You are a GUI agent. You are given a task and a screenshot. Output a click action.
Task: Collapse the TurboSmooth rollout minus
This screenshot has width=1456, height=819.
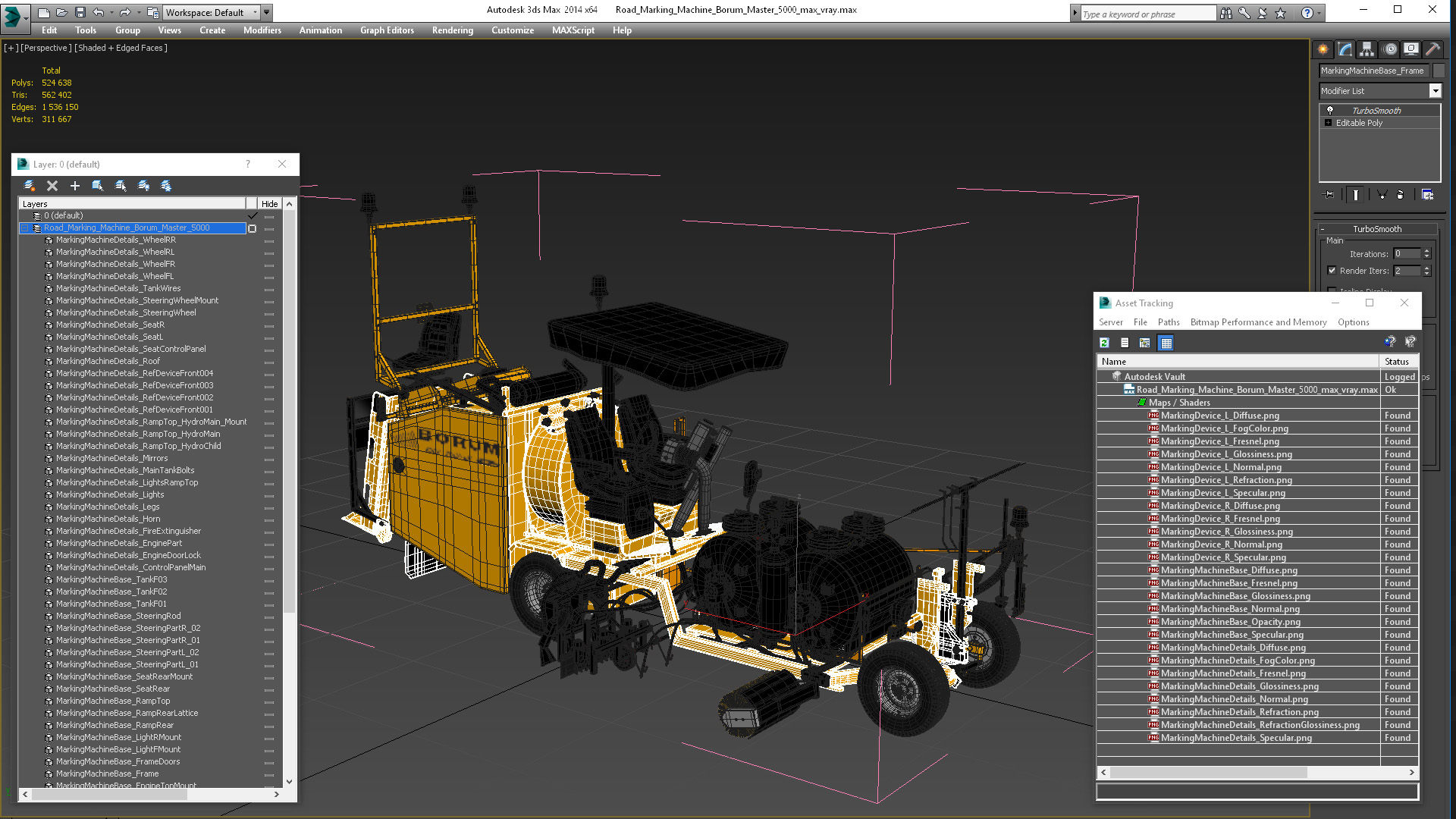[1323, 229]
